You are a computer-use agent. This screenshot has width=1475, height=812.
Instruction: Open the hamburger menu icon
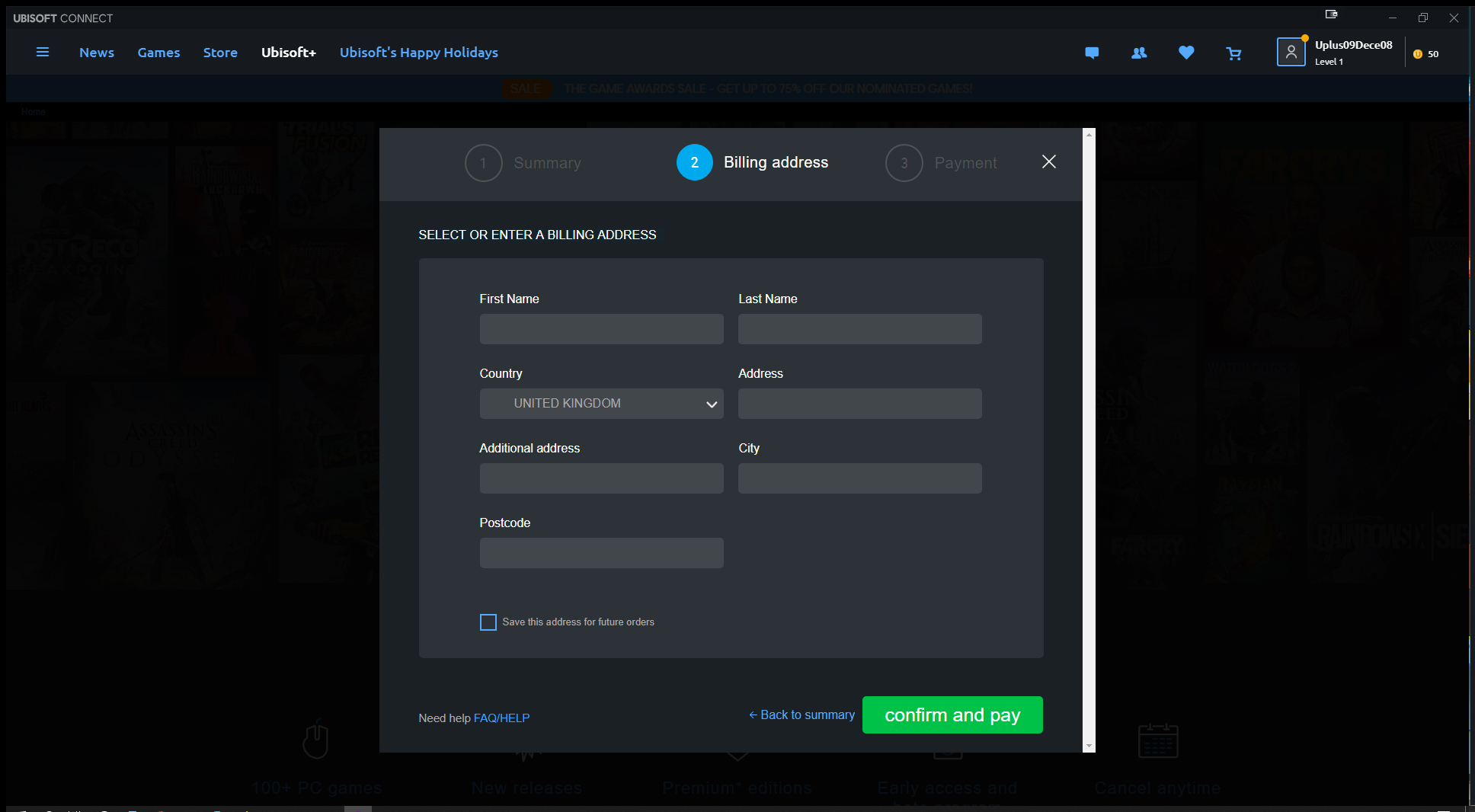coord(43,53)
